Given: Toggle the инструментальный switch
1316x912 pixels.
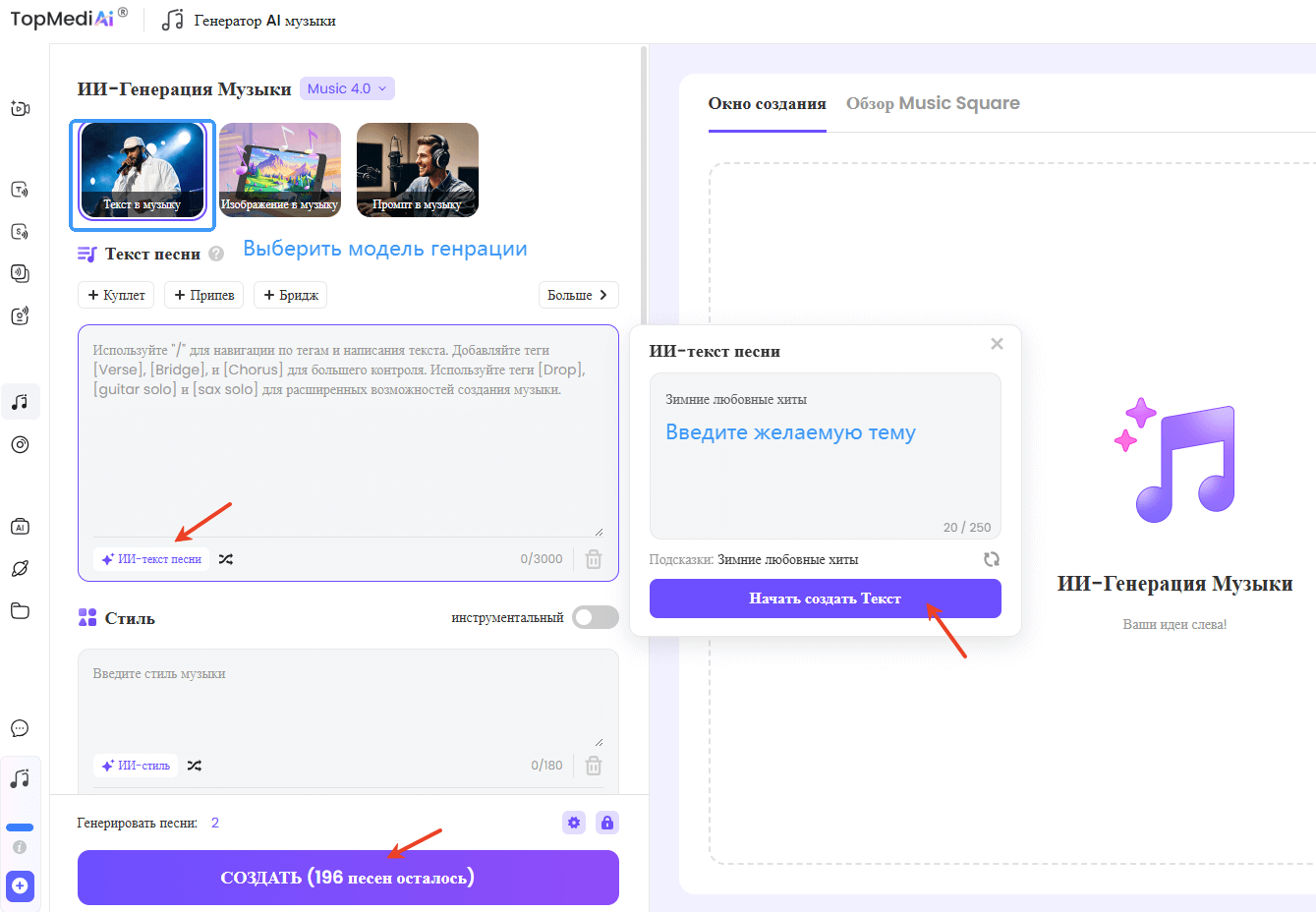Looking at the screenshot, I should (x=596, y=617).
